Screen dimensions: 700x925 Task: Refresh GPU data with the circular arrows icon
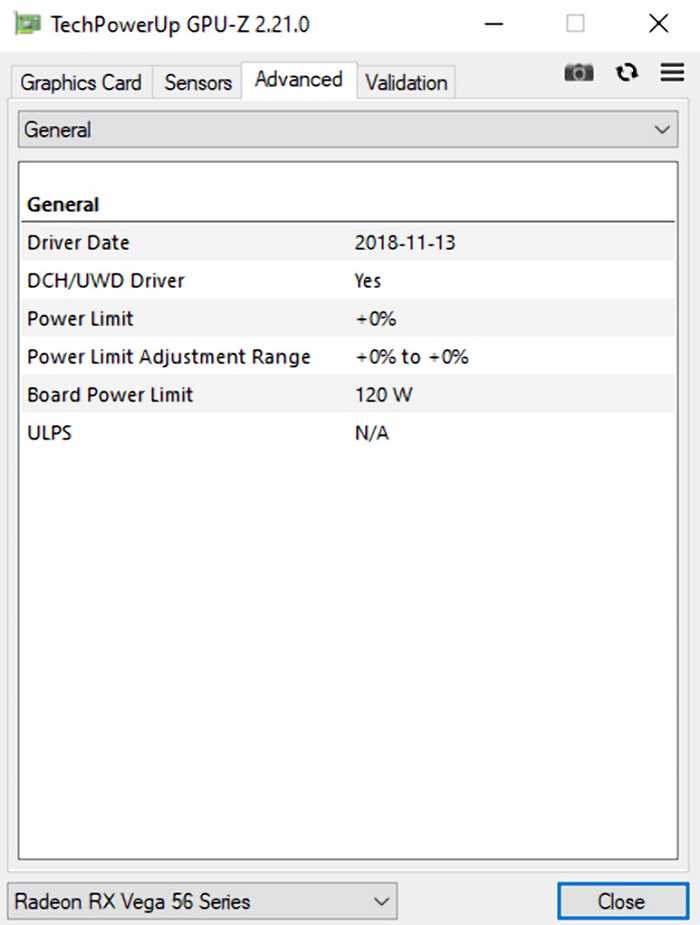pos(626,72)
